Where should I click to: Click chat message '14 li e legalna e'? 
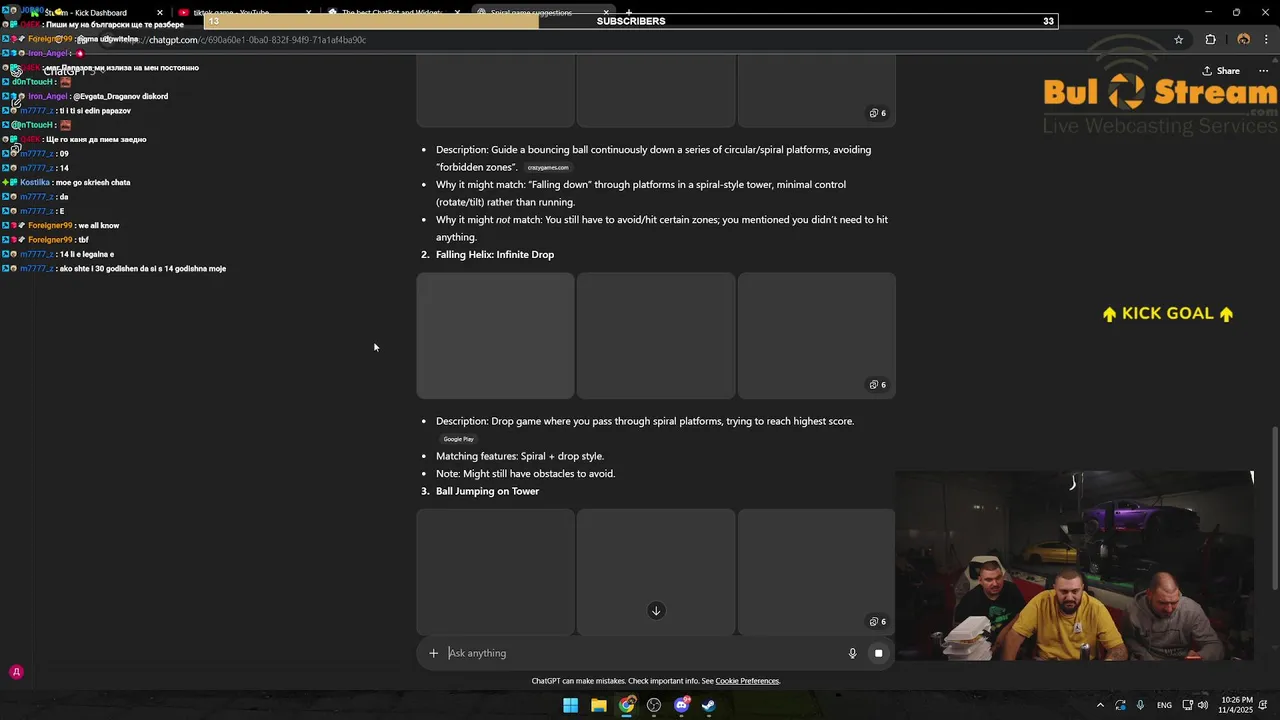pos(87,254)
